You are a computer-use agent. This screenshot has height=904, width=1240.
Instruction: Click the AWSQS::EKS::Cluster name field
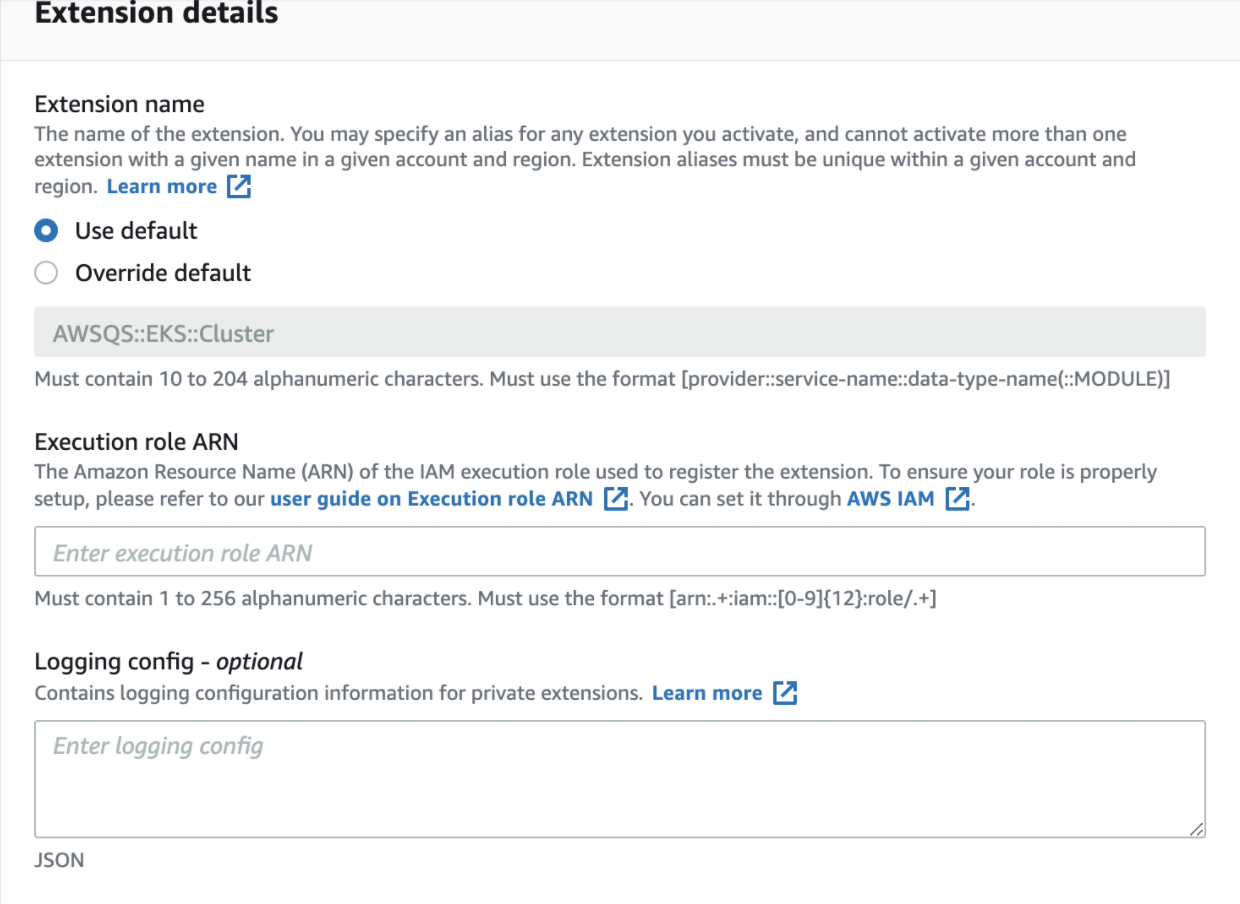point(620,333)
